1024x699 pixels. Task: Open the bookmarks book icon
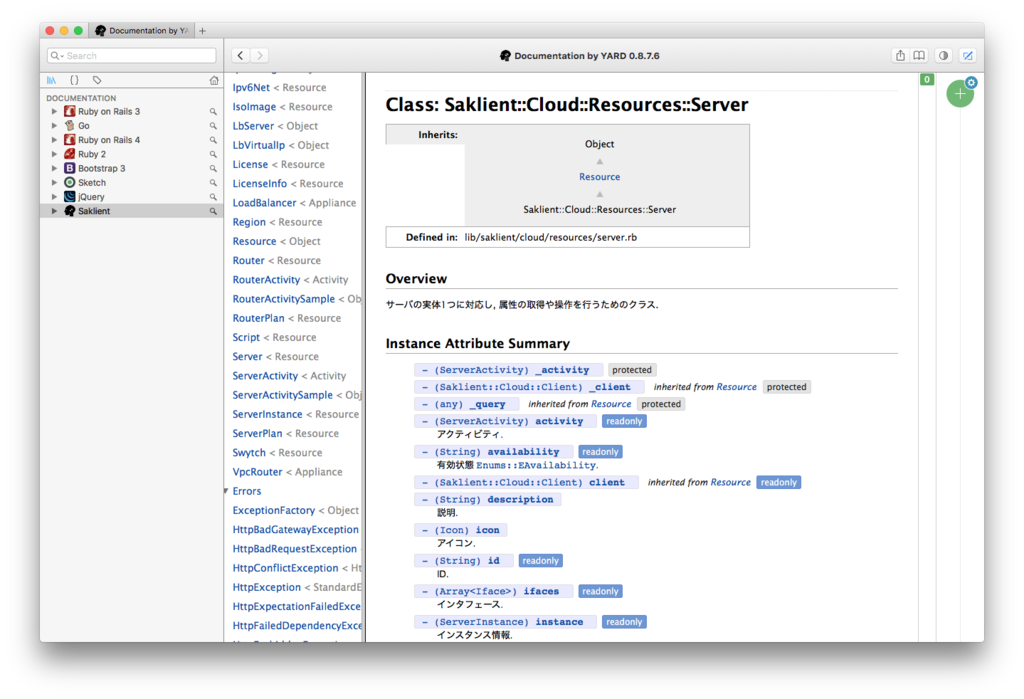tap(919, 56)
